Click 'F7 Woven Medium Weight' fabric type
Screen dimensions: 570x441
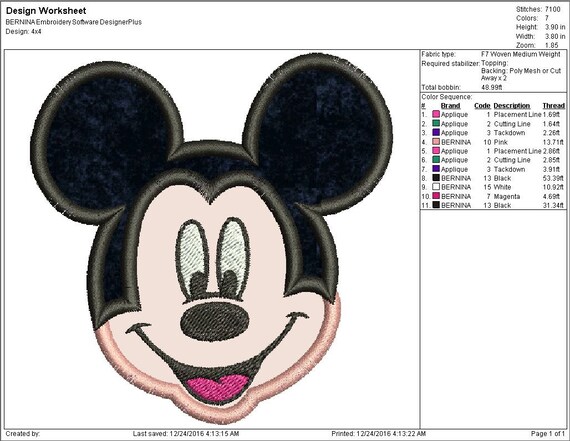point(521,54)
